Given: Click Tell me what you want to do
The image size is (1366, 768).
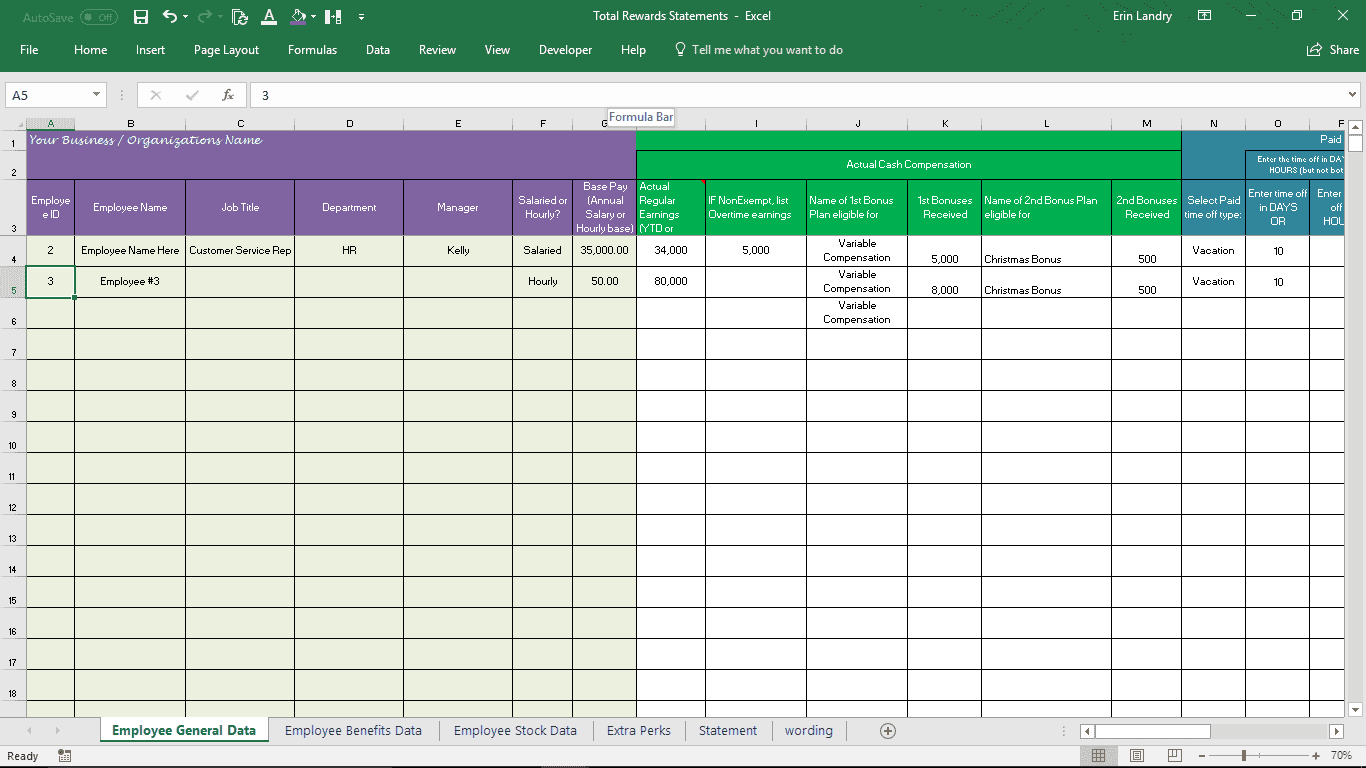Looking at the screenshot, I should click(767, 50).
